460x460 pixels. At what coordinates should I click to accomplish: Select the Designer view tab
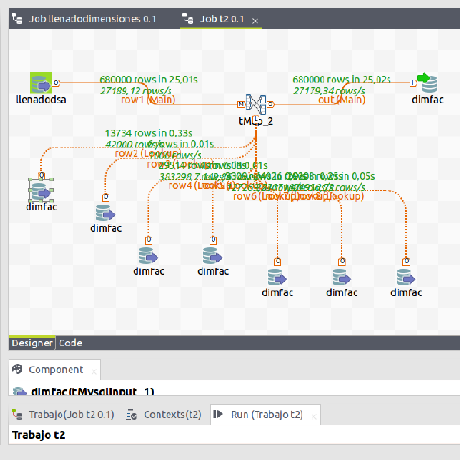tap(32, 343)
